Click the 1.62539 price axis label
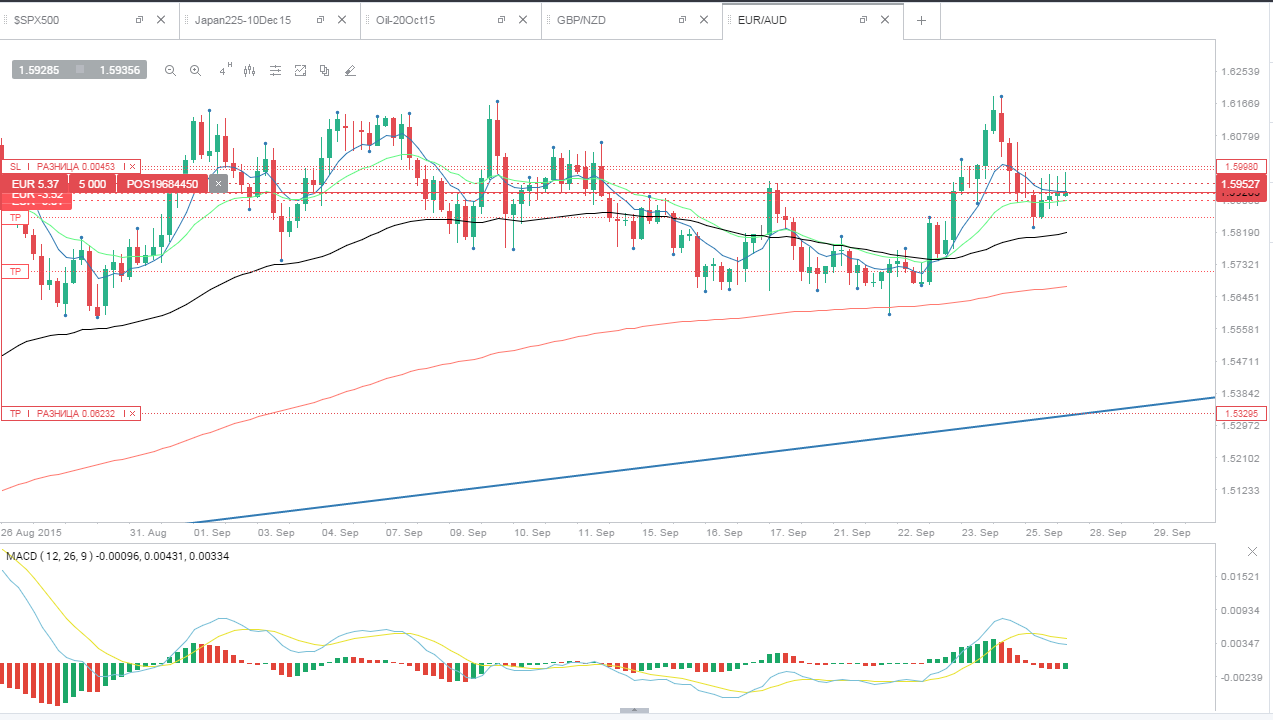The image size is (1273, 720). (1241, 72)
